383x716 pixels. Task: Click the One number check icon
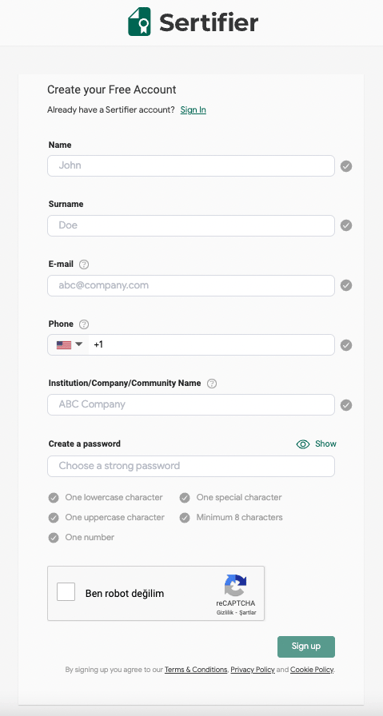[54, 538]
